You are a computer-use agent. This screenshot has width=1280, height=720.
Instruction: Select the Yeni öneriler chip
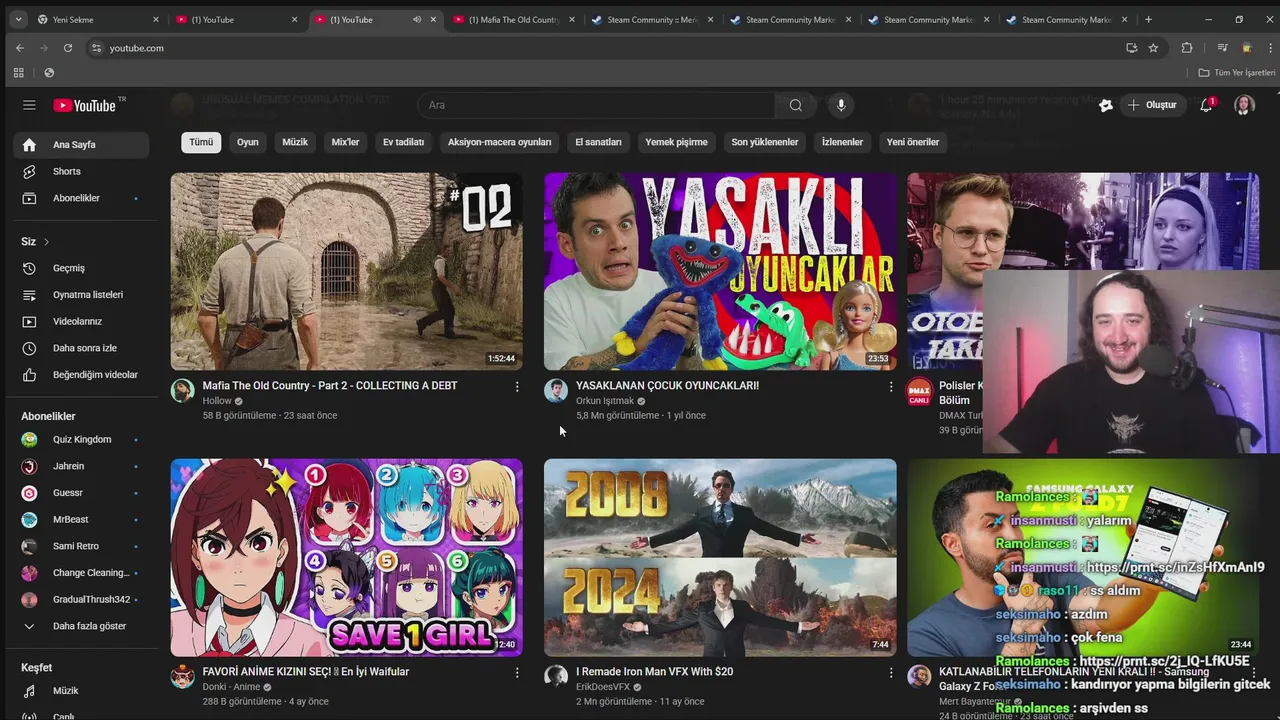[913, 142]
